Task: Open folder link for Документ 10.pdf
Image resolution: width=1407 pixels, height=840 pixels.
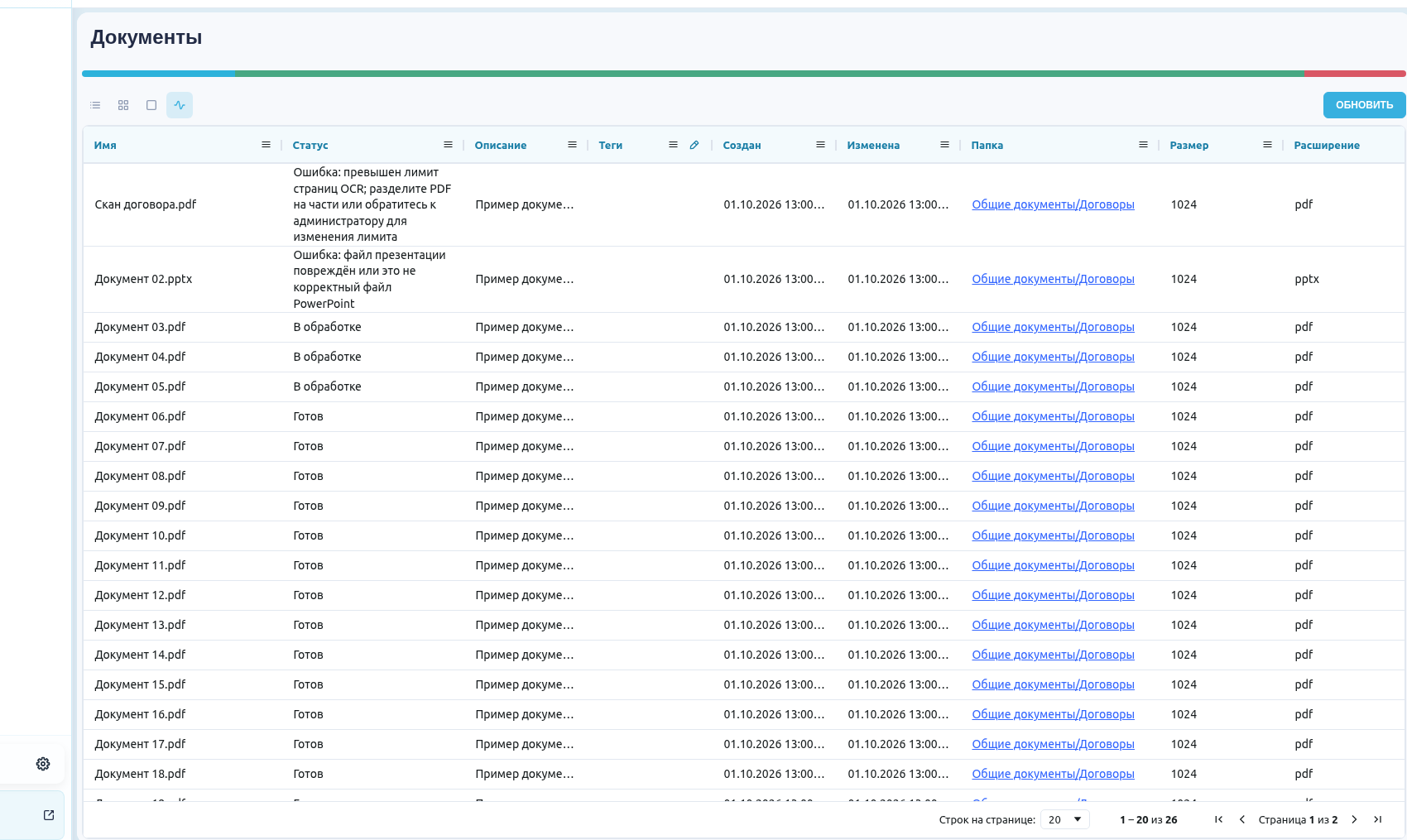Action: coord(1053,535)
